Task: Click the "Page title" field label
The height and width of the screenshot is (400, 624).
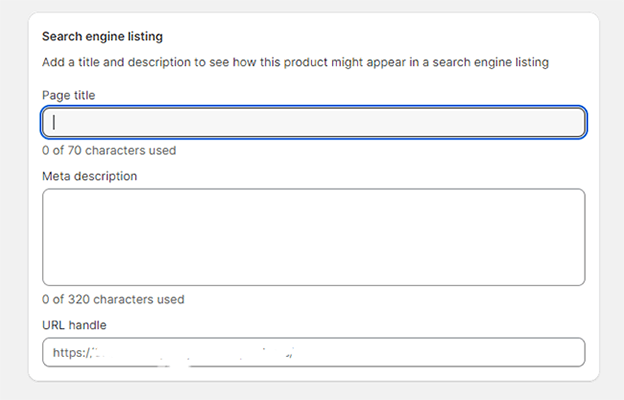Action: (x=69, y=94)
